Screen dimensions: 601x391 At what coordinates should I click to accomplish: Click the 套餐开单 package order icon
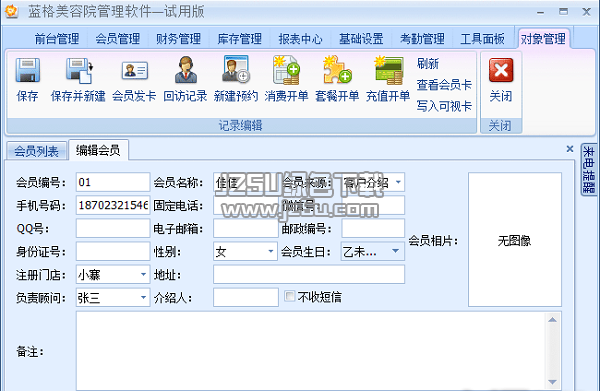[x=337, y=69]
